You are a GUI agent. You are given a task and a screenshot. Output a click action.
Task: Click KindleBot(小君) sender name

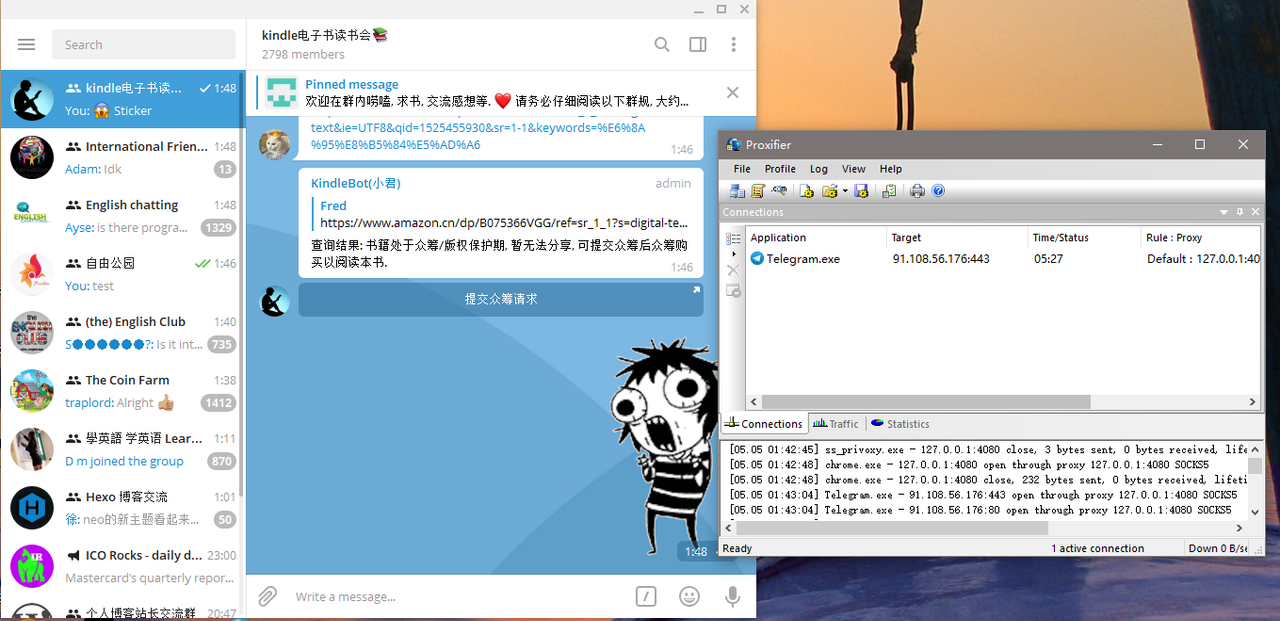coord(356,183)
